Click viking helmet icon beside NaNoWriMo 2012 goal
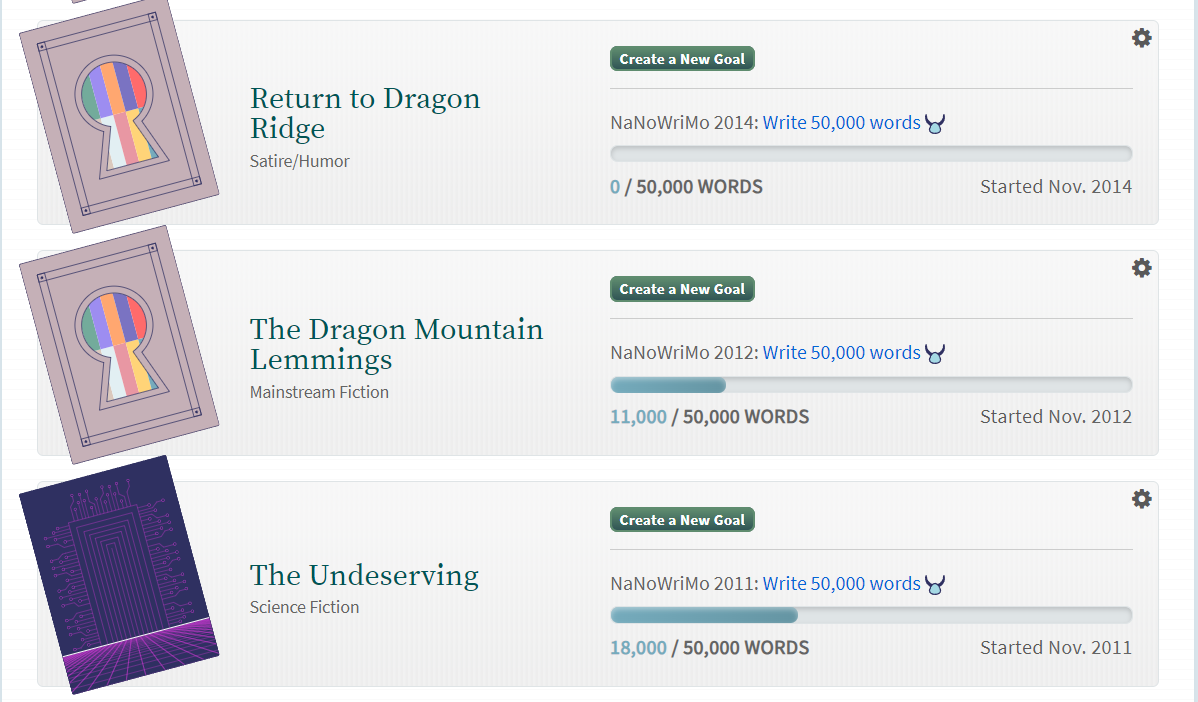The image size is (1198, 702). 935,354
